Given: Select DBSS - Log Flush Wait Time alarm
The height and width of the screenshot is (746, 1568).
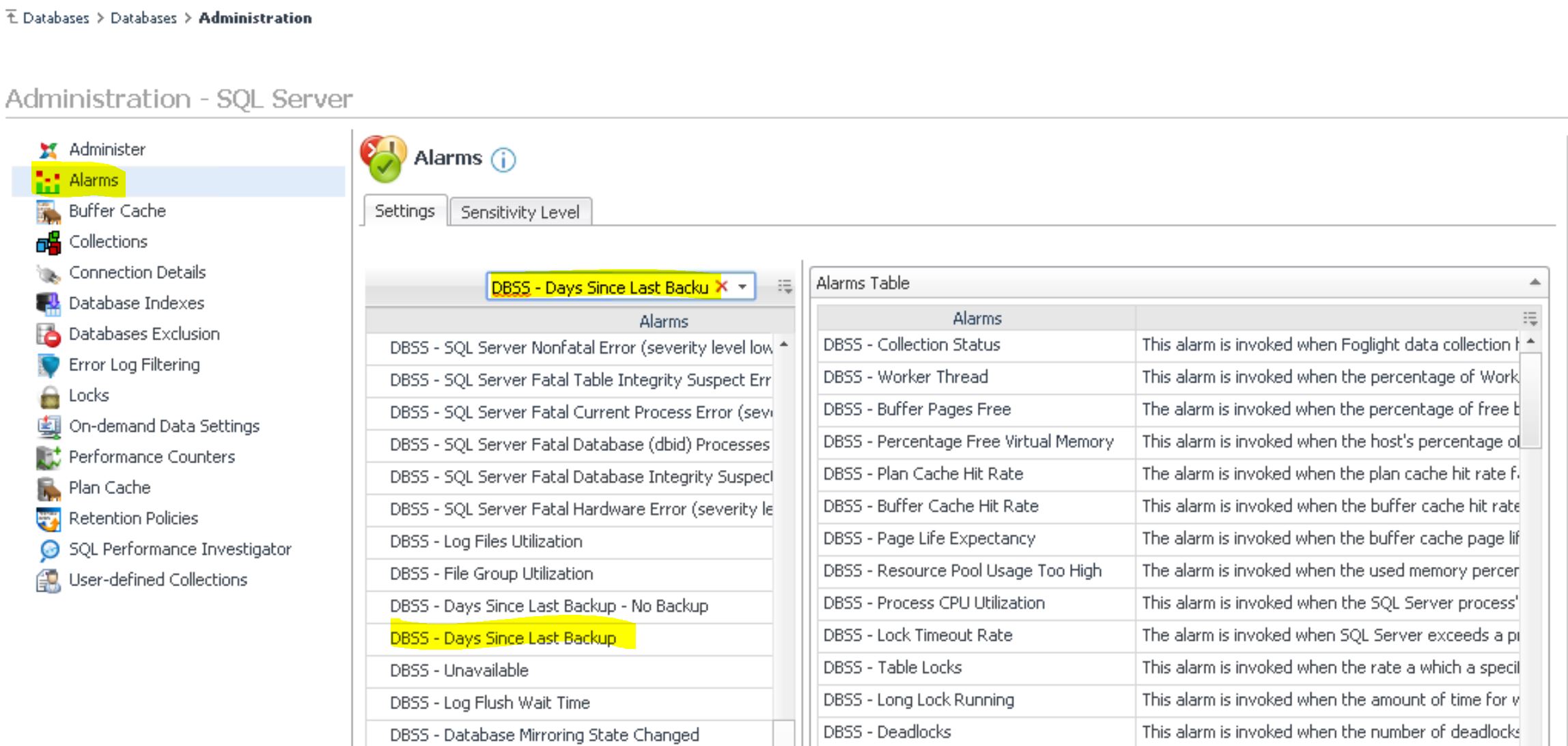Looking at the screenshot, I should coord(570,702).
